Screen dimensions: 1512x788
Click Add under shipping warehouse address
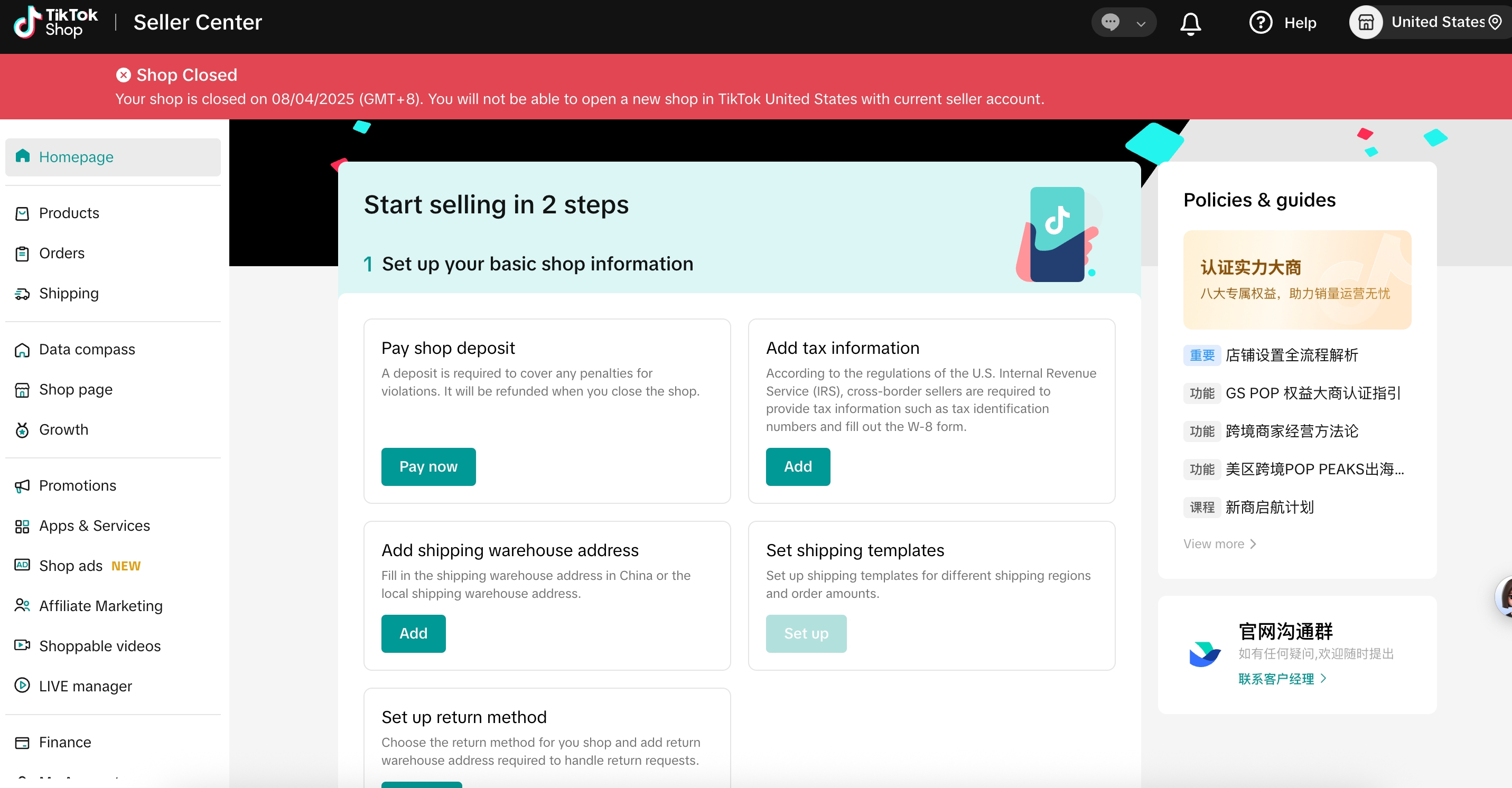pos(413,634)
